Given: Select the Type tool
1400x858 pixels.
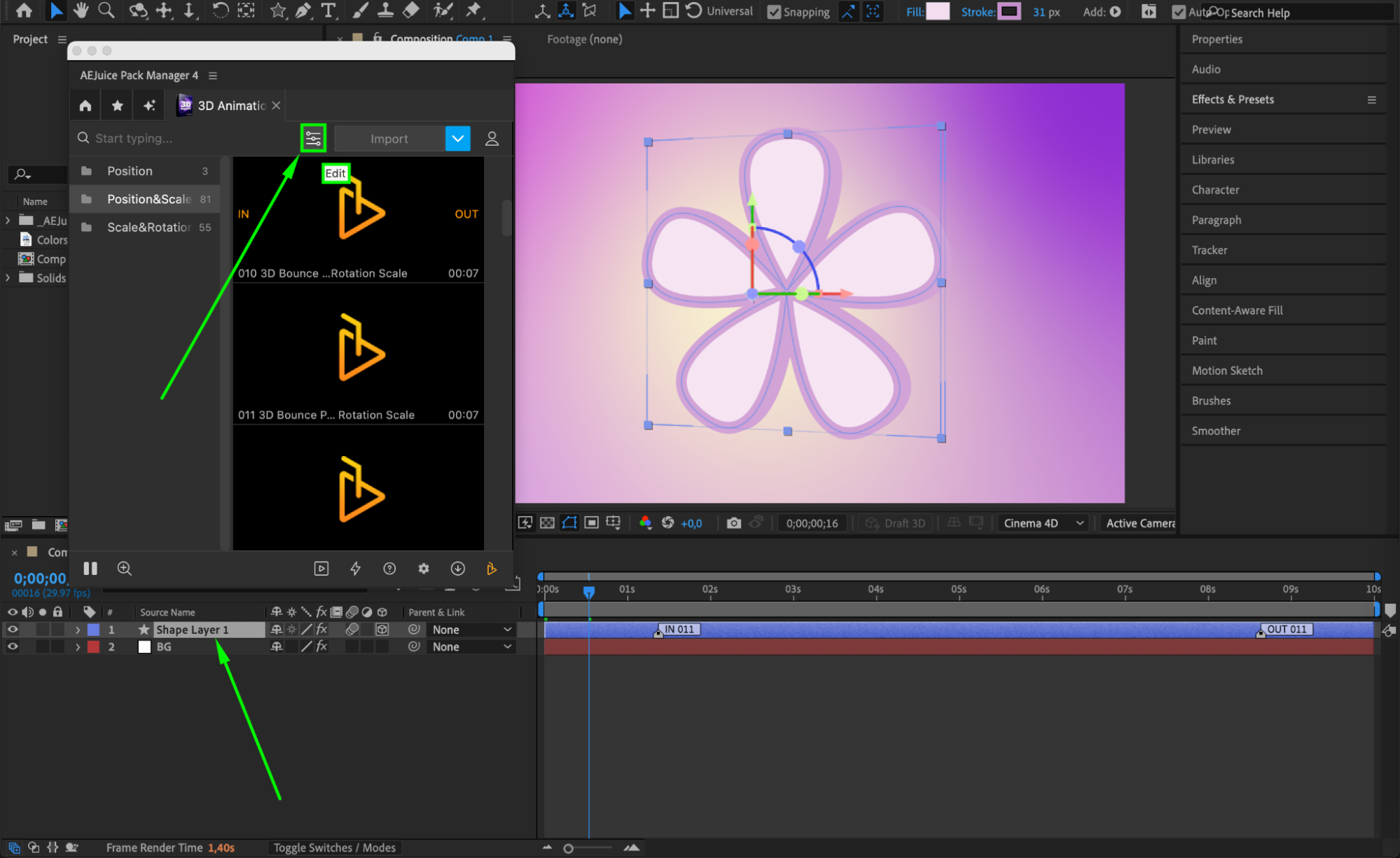Looking at the screenshot, I should point(328,11).
